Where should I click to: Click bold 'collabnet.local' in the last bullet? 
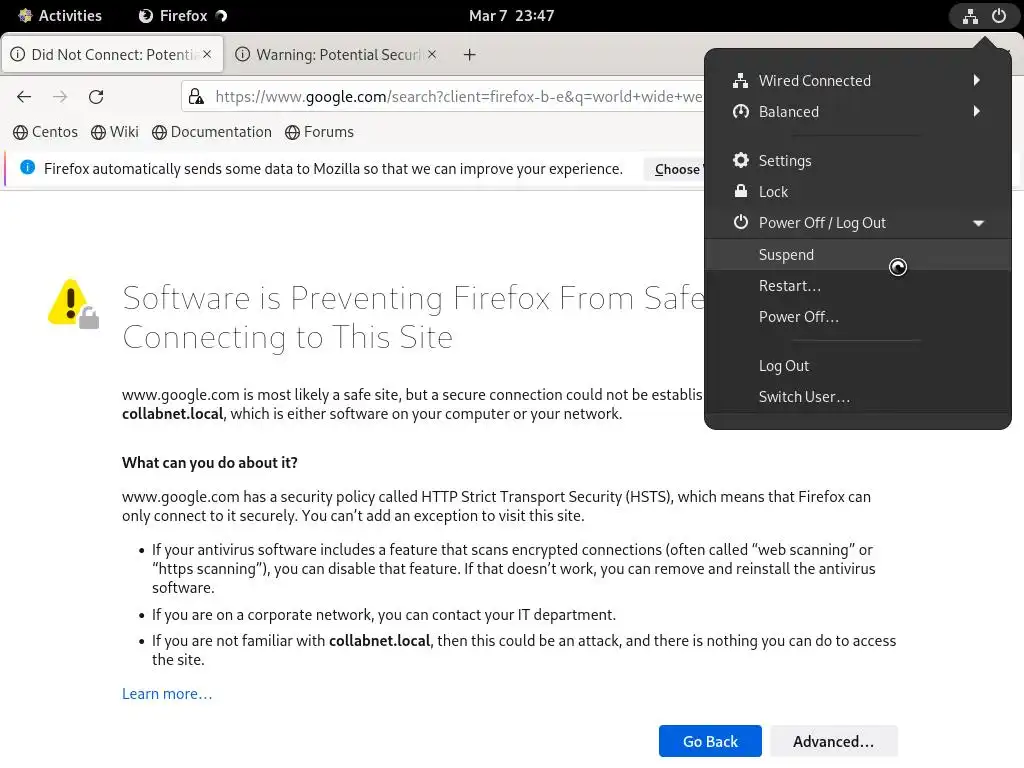tap(379, 641)
